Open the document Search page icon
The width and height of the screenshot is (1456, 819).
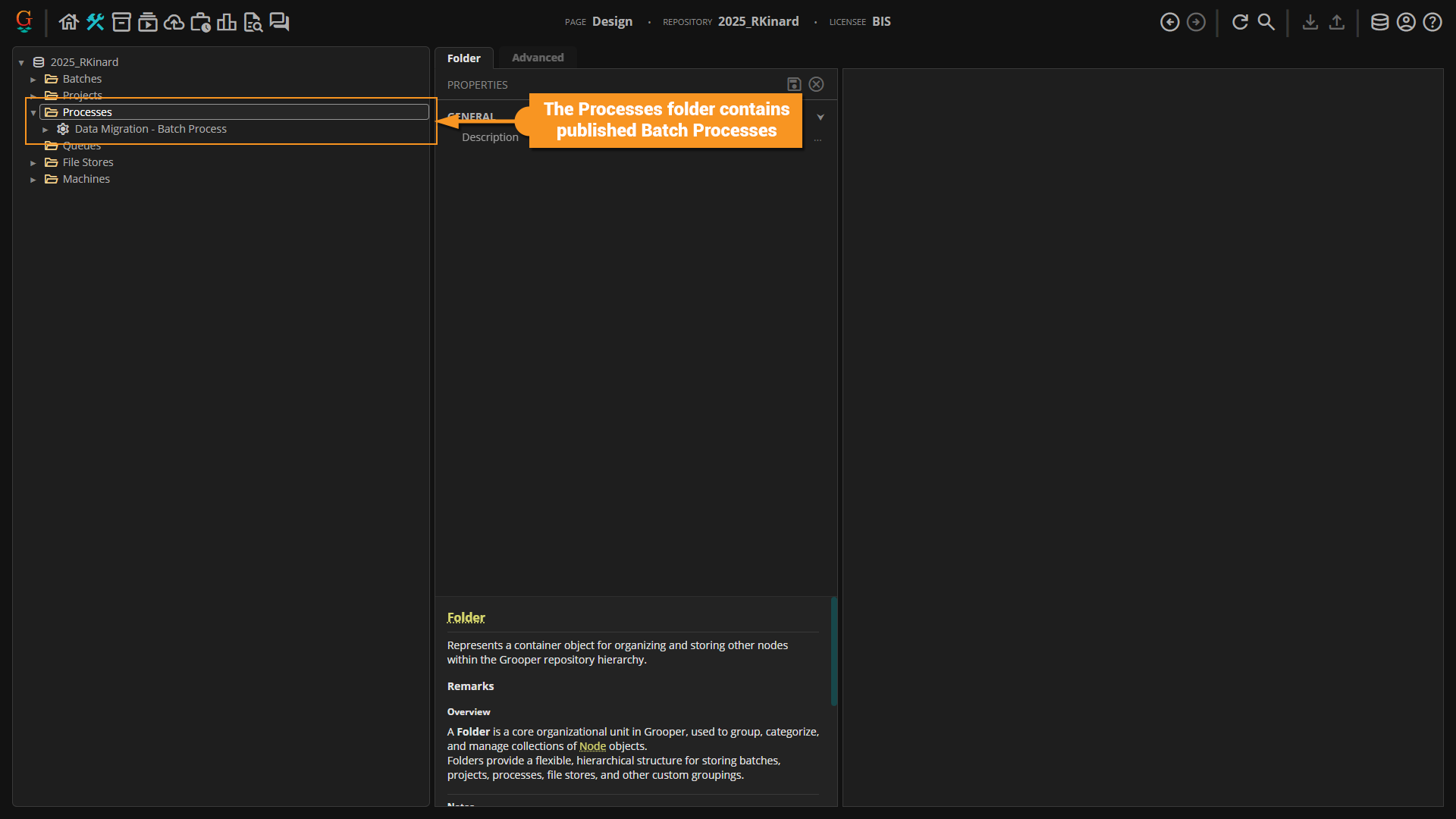point(253,22)
